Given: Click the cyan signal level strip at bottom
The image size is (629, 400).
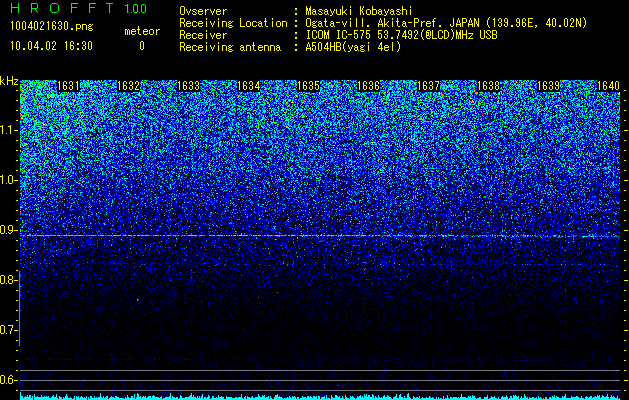Looking at the screenshot, I should click(x=320, y=397).
